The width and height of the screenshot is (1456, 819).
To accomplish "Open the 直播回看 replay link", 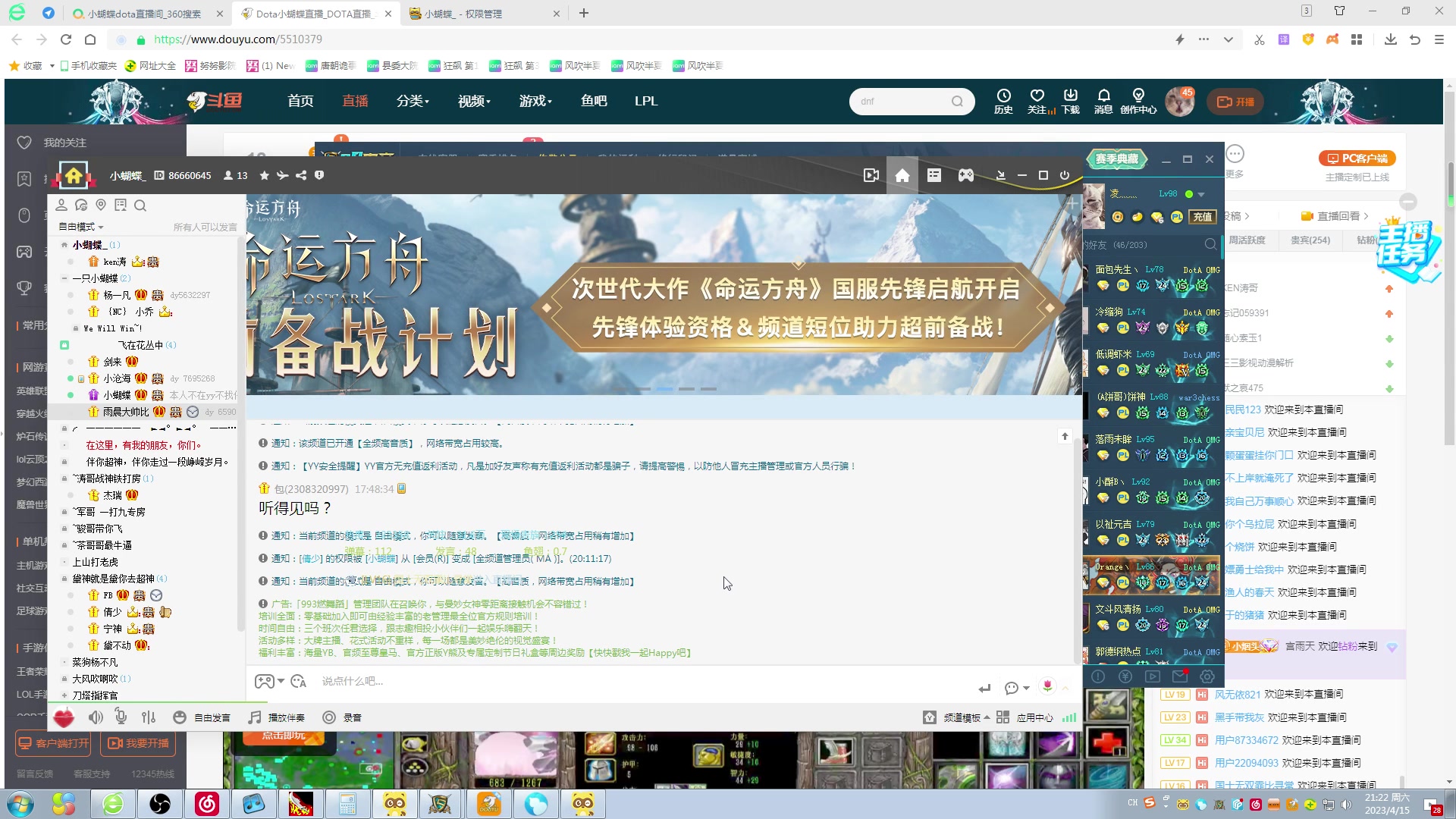I will point(1334,216).
